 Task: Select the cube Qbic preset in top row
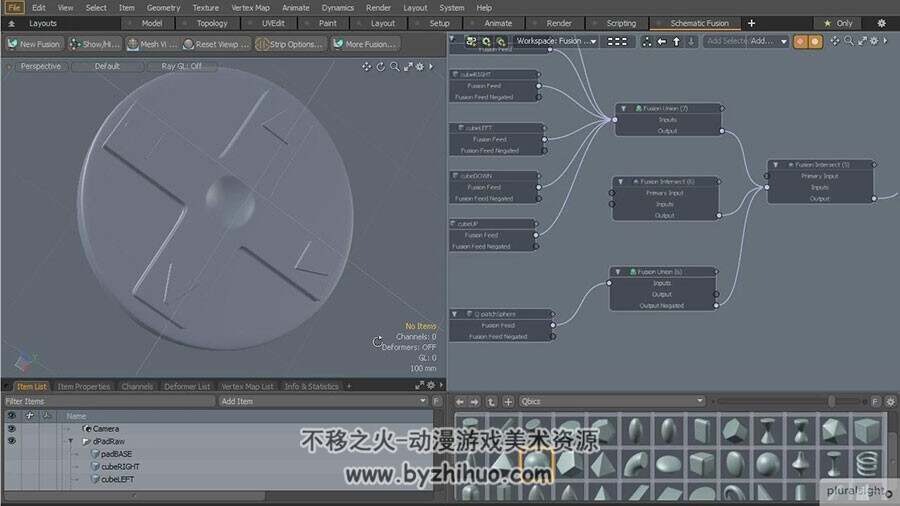pyautogui.click(x=867, y=430)
